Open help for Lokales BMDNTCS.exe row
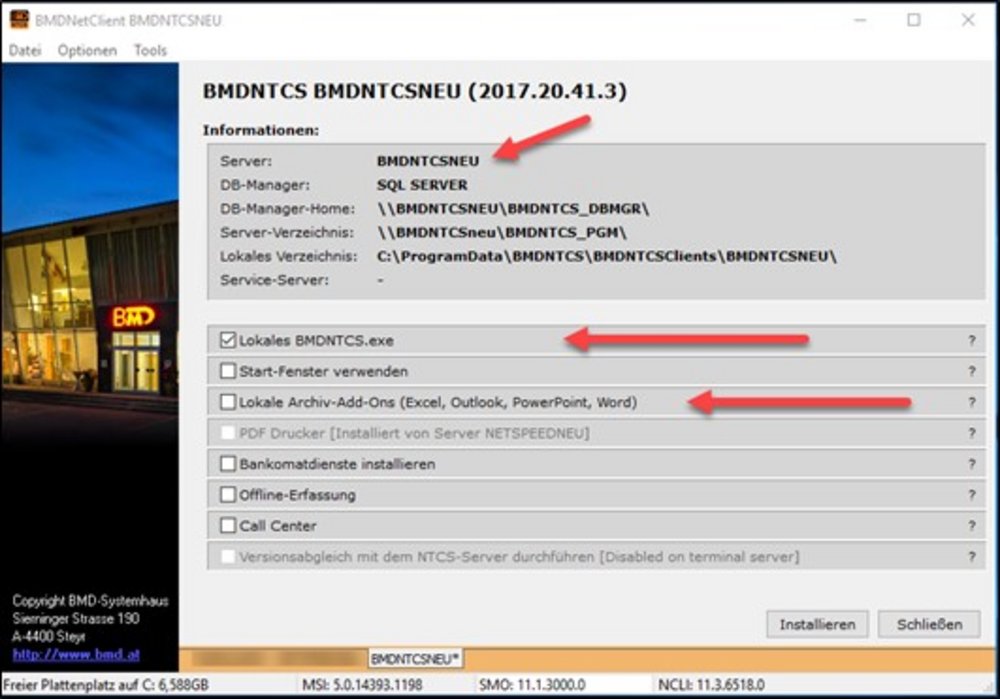Screen dimensions: 1000x699 [971, 341]
